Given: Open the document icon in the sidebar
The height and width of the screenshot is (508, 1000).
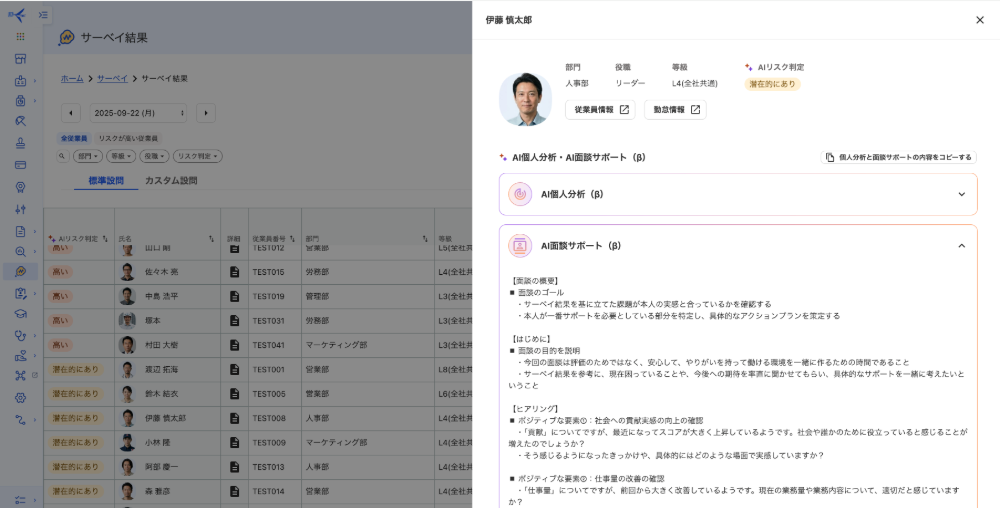Looking at the screenshot, I should (20, 231).
